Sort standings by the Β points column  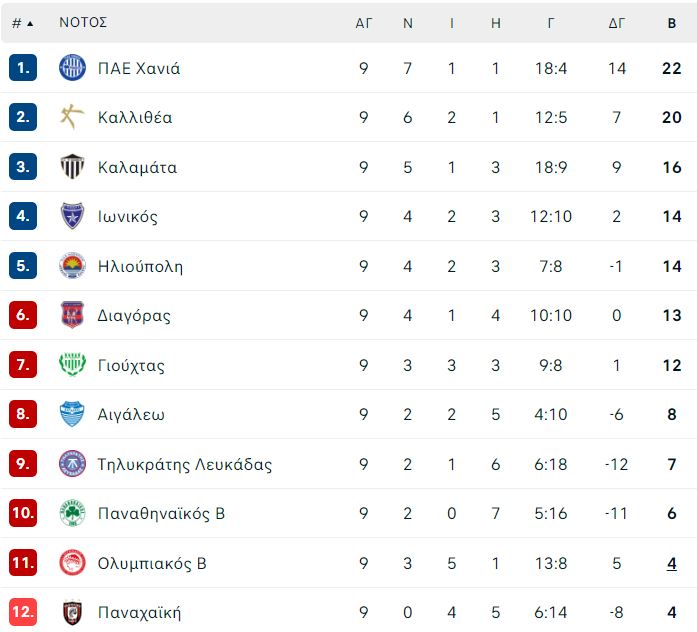click(x=672, y=23)
